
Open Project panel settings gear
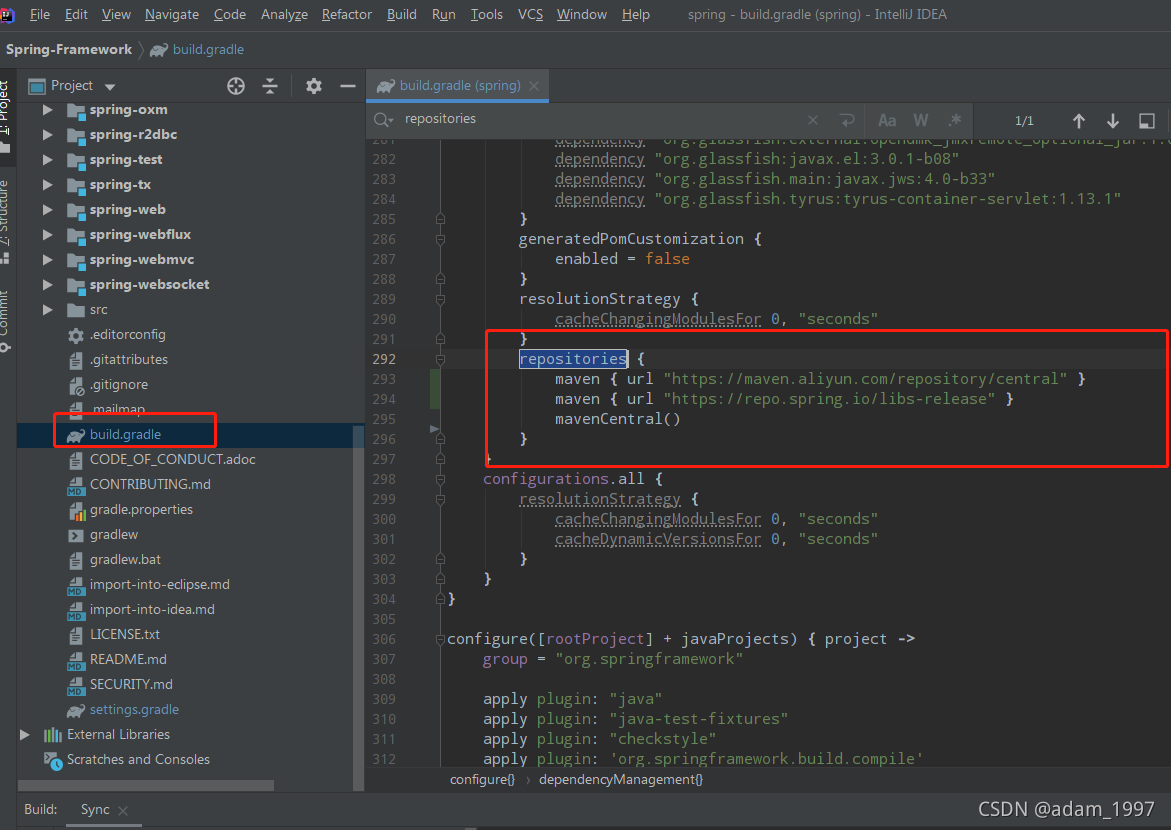click(x=314, y=86)
